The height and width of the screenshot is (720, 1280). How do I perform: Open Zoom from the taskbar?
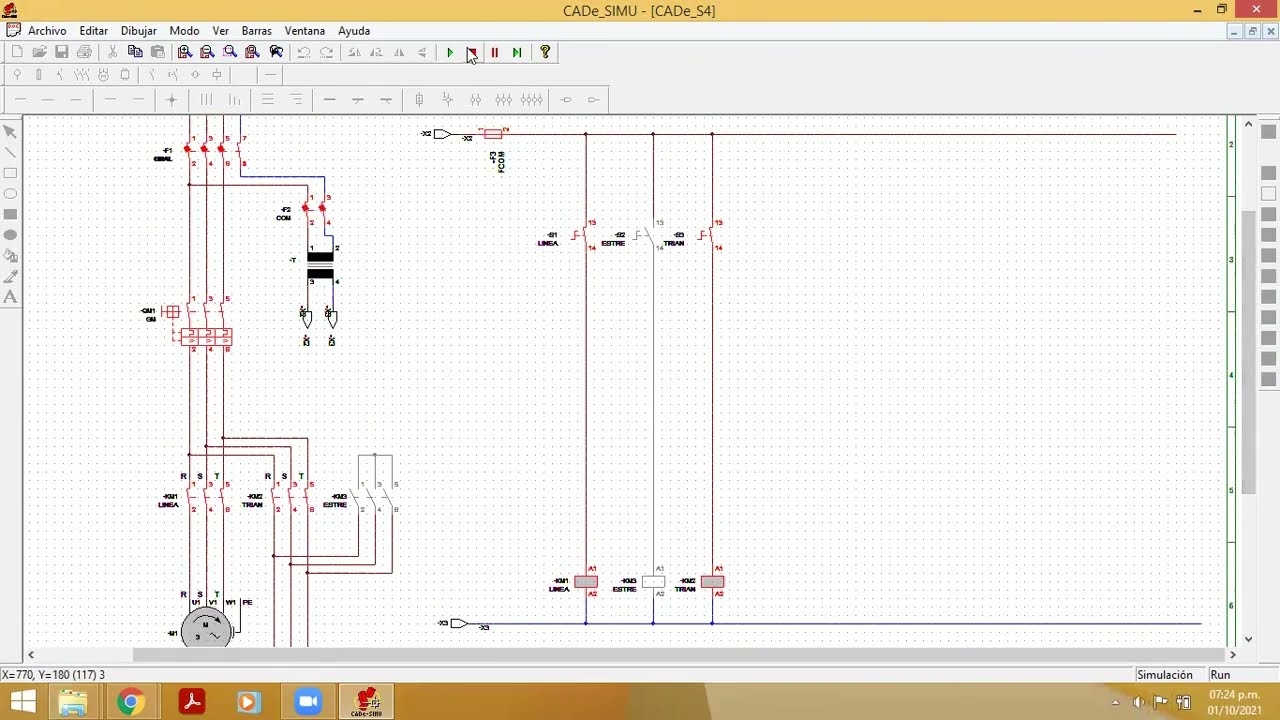point(308,702)
